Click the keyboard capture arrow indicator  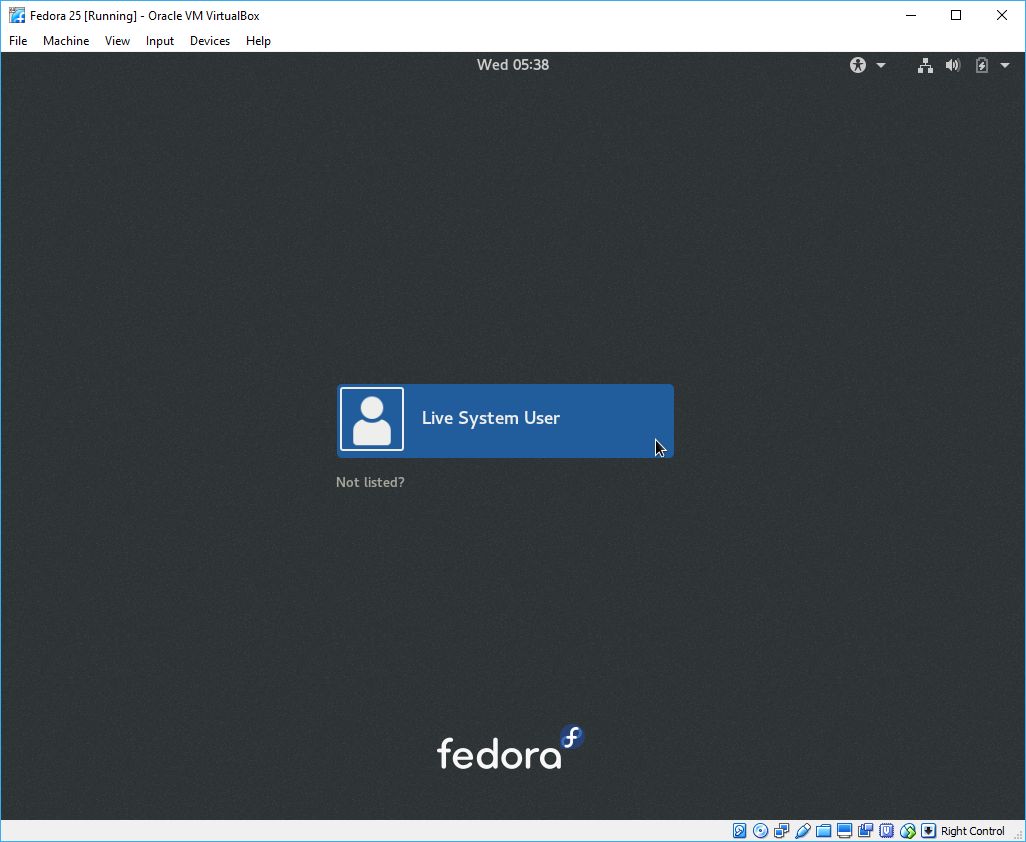click(929, 831)
